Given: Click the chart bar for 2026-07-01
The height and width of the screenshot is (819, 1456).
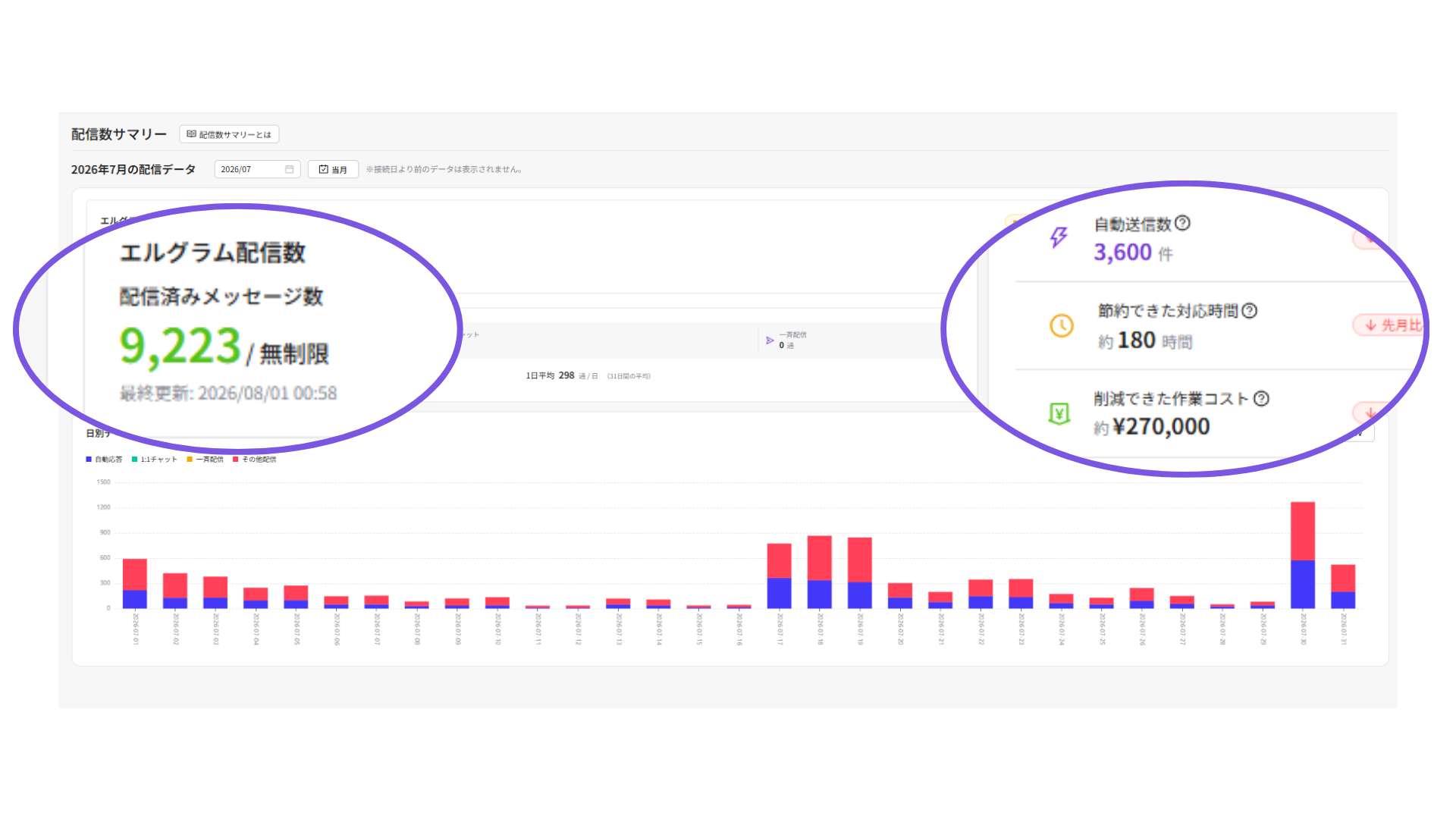Looking at the screenshot, I should [x=135, y=583].
